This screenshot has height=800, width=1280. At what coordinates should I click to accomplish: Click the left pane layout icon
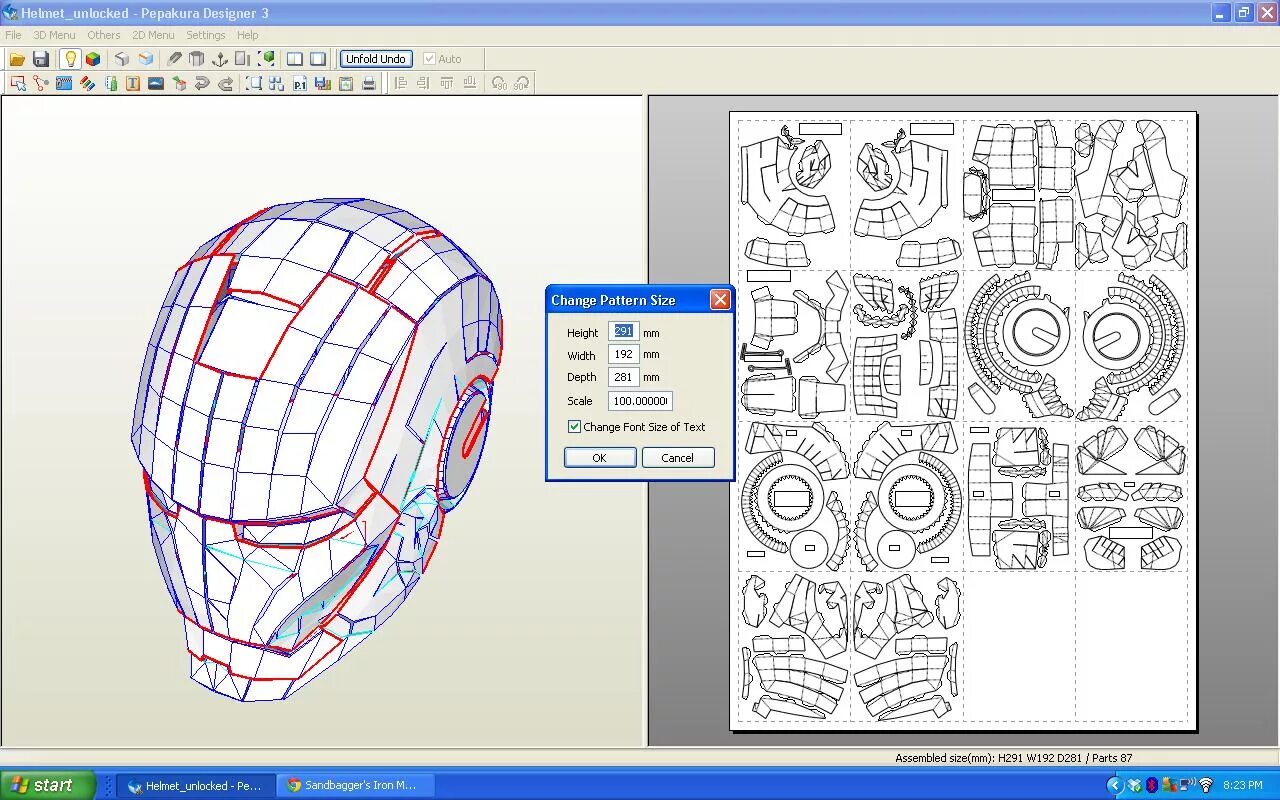point(293,58)
